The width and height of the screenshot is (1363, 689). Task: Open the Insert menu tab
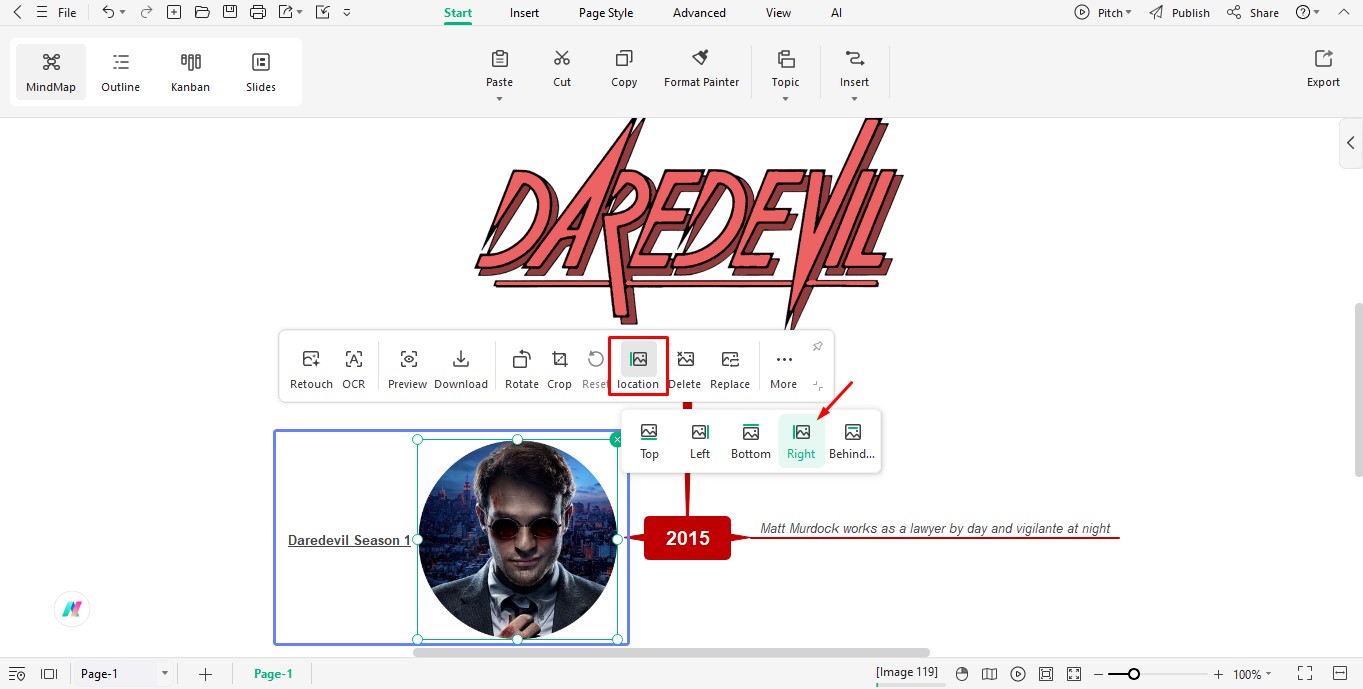point(524,13)
